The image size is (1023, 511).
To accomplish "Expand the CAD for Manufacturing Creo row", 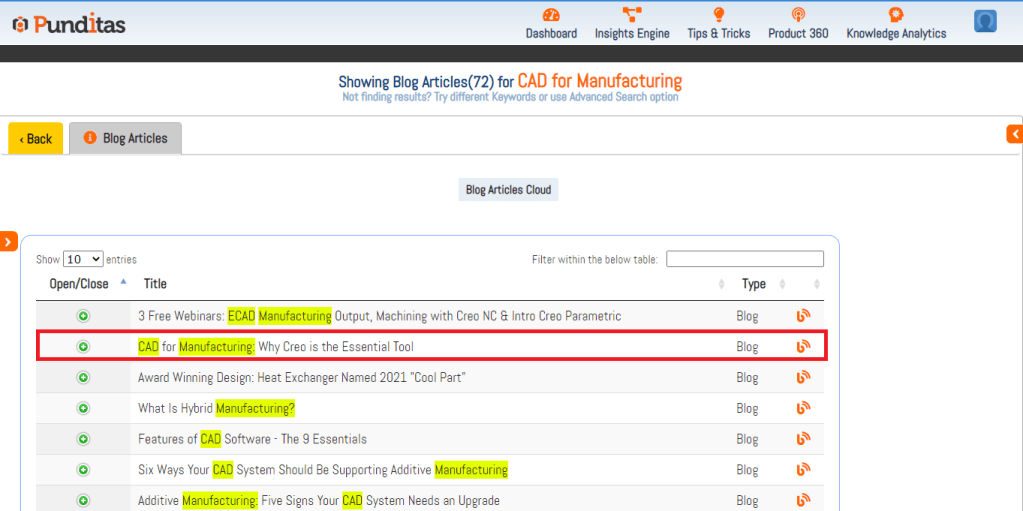I will tap(83, 347).
